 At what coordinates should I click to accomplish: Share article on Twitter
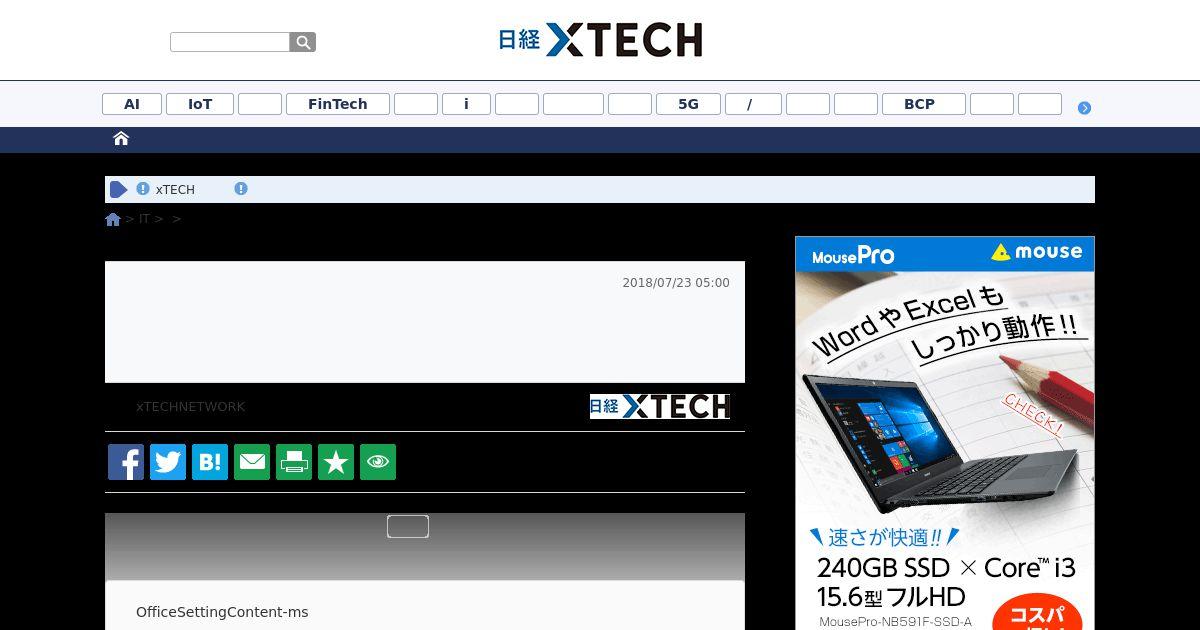click(168, 462)
